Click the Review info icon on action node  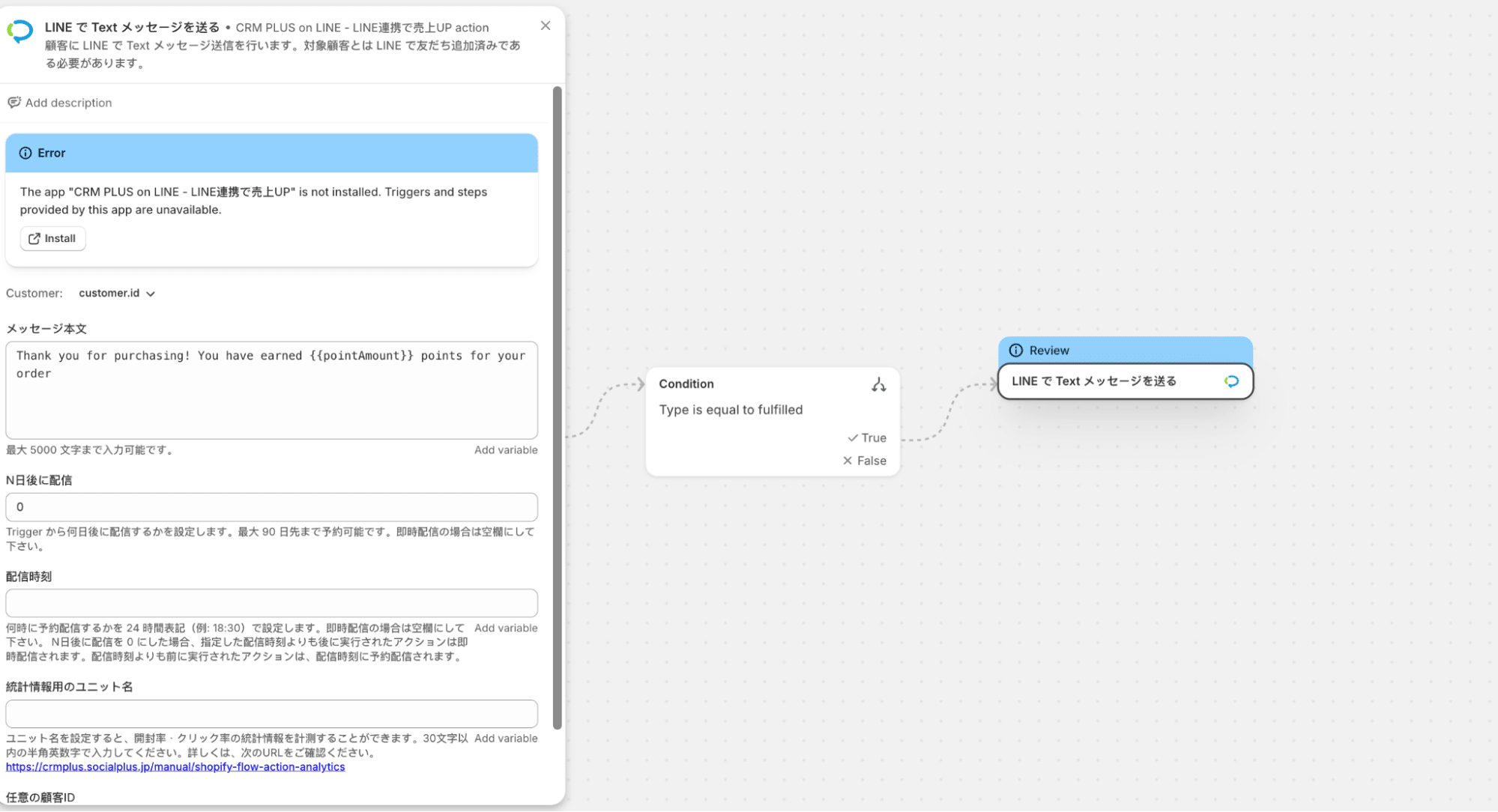pos(1016,351)
